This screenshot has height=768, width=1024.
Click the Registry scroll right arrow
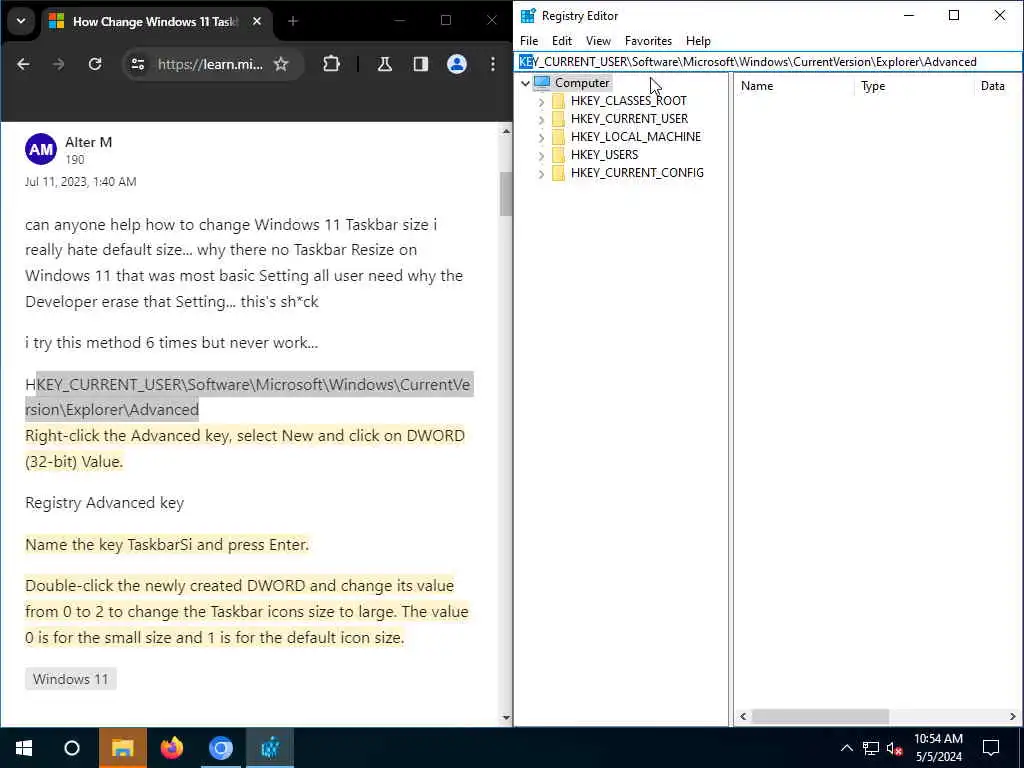[1013, 716]
